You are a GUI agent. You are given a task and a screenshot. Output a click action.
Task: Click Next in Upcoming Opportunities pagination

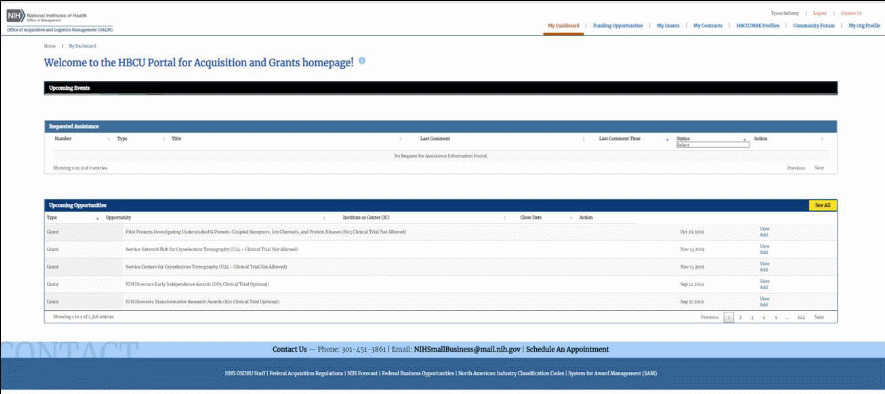[819, 317]
